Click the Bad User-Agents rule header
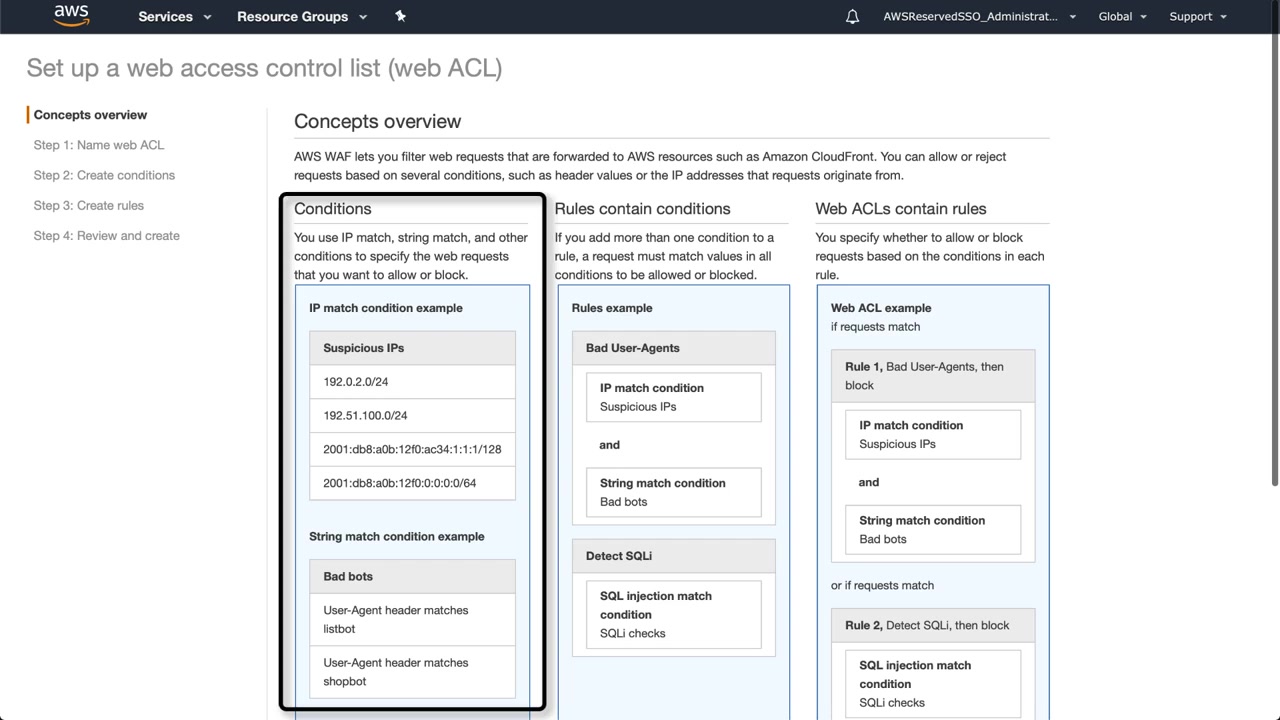Screen dimensions: 1280x720 673,348
